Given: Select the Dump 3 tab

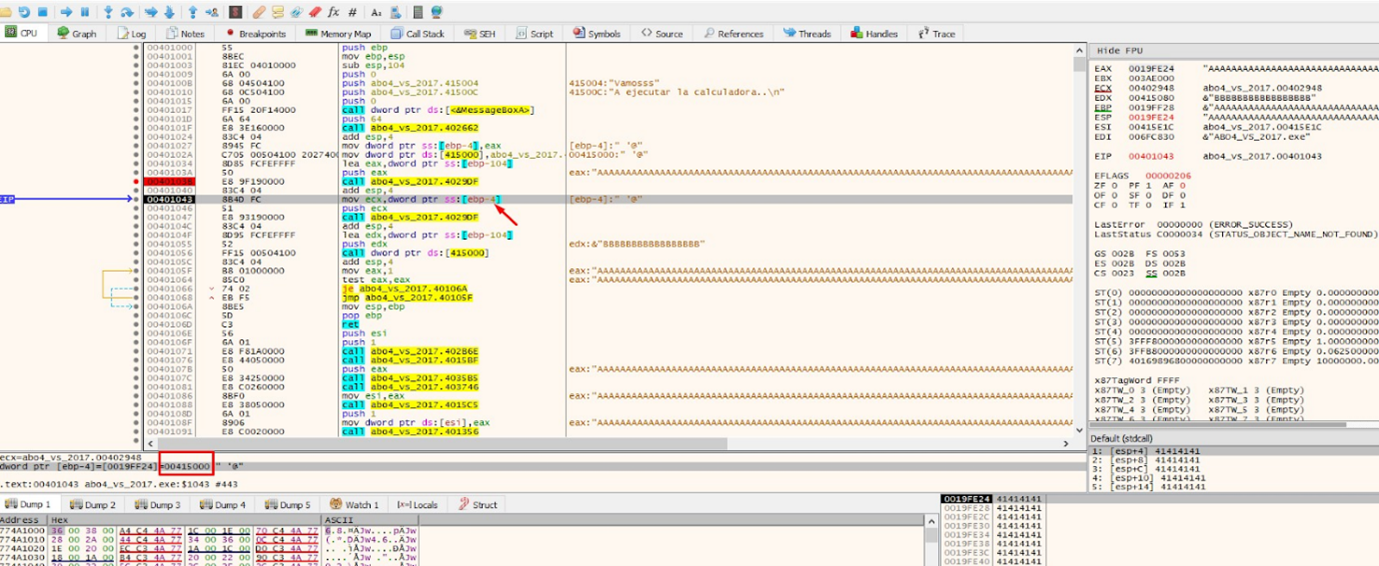Looking at the screenshot, I should click(x=157, y=505).
